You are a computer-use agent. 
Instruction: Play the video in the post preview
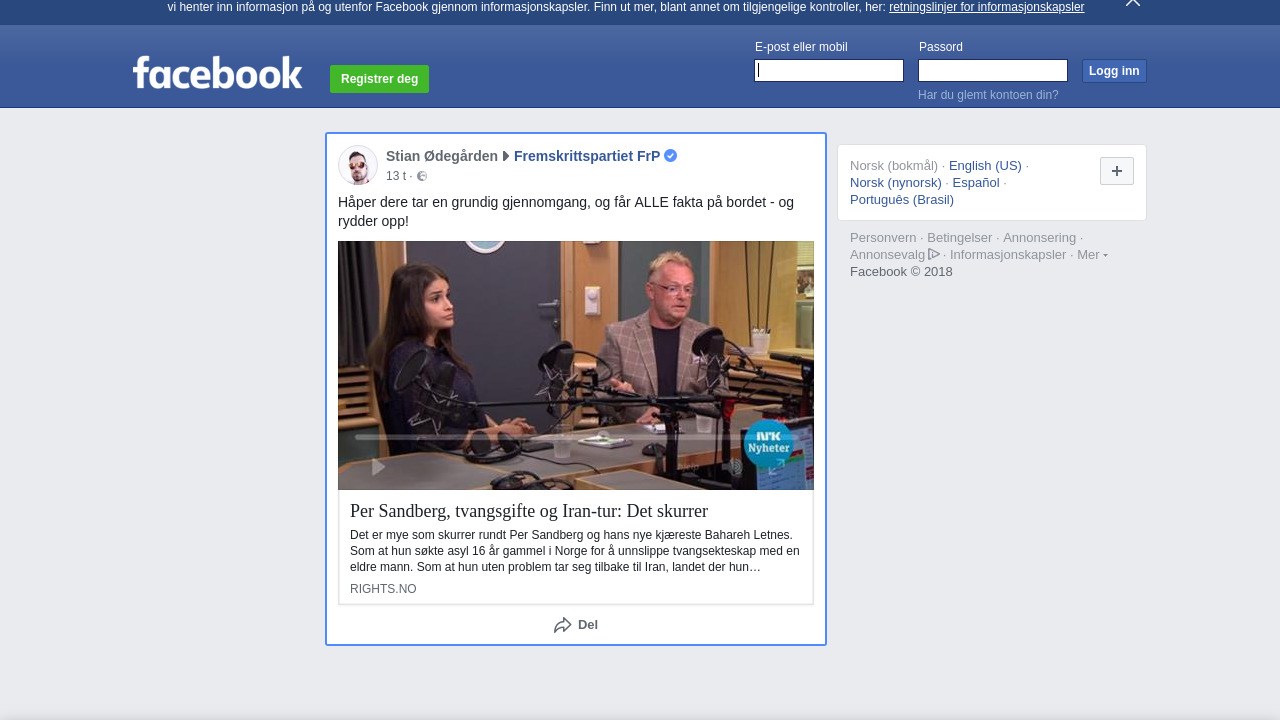[379, 467]
